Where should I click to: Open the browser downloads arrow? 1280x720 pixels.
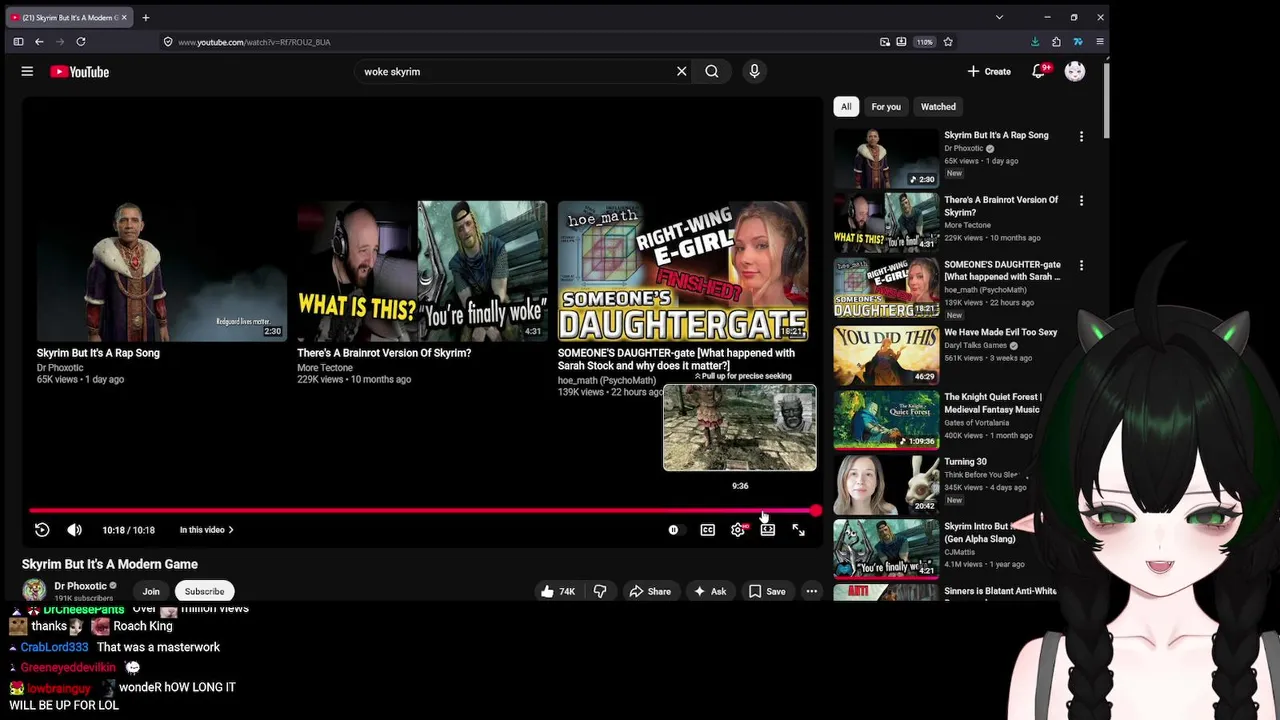[x=1035, y=42]
